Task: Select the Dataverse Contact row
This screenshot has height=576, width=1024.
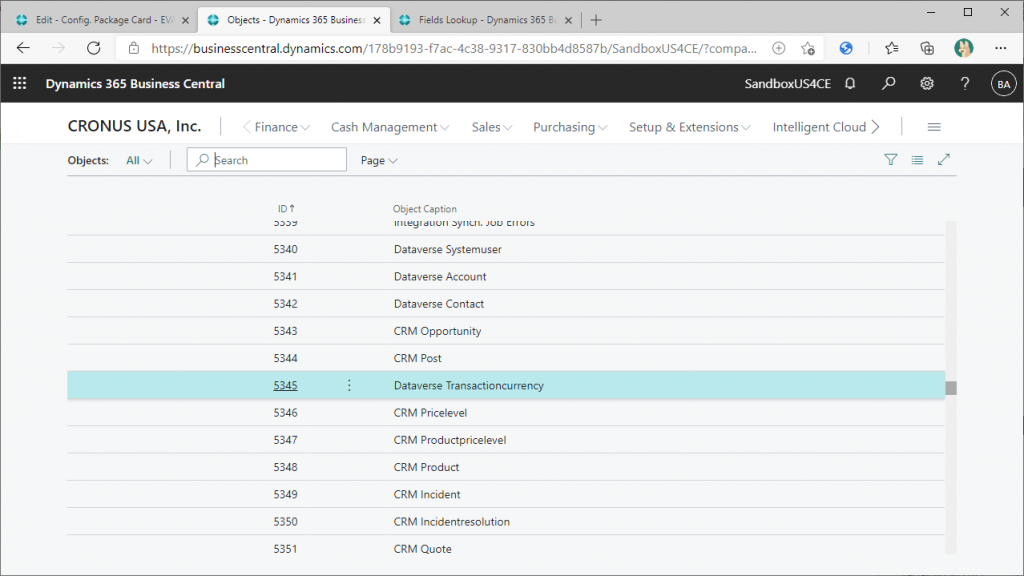Action: (506, 304)
